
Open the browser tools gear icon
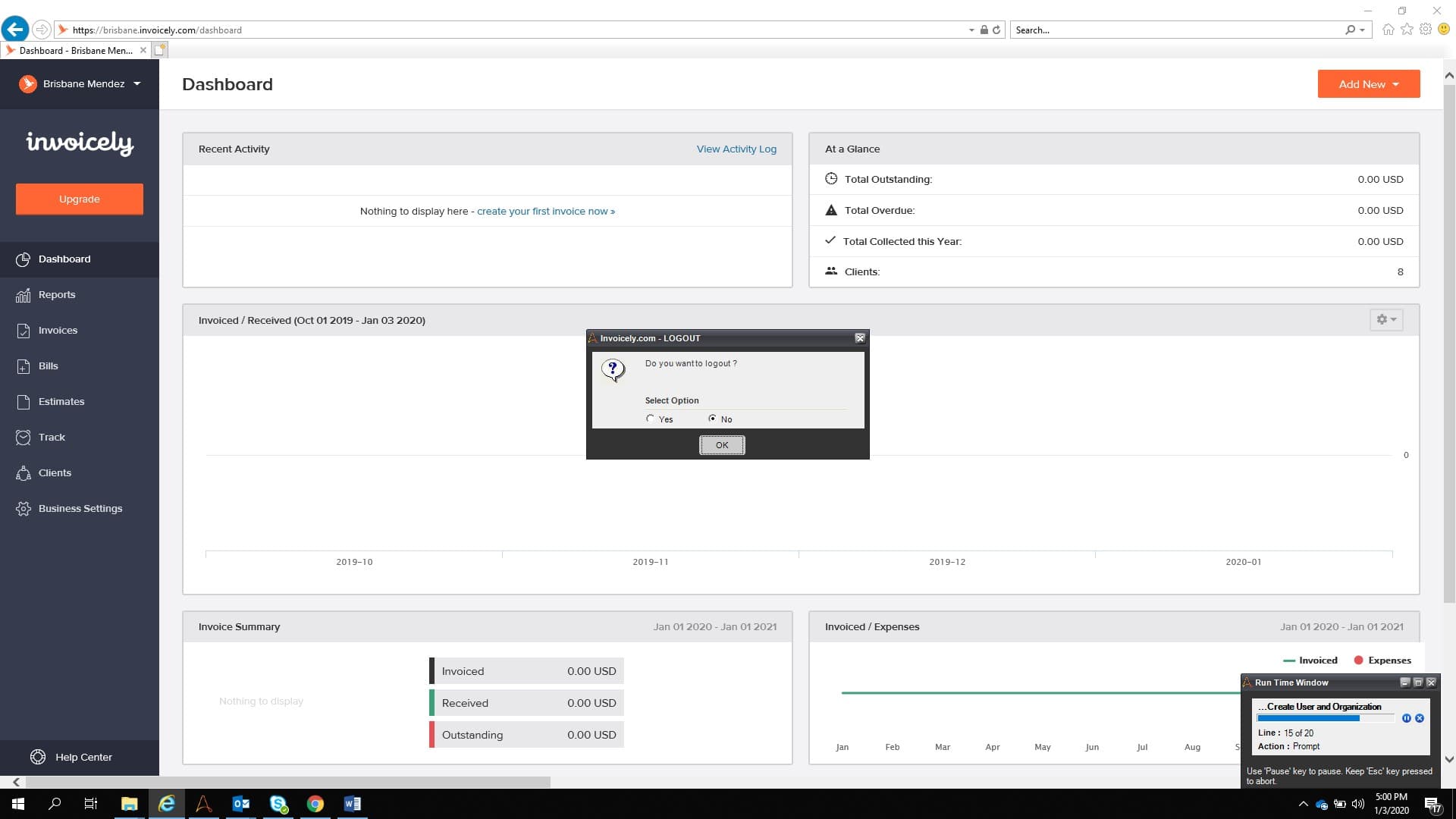point(1426,30)
